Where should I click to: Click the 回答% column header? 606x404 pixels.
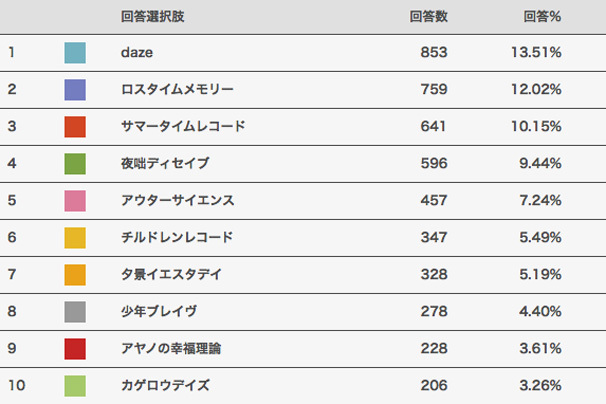pos(541,17)
